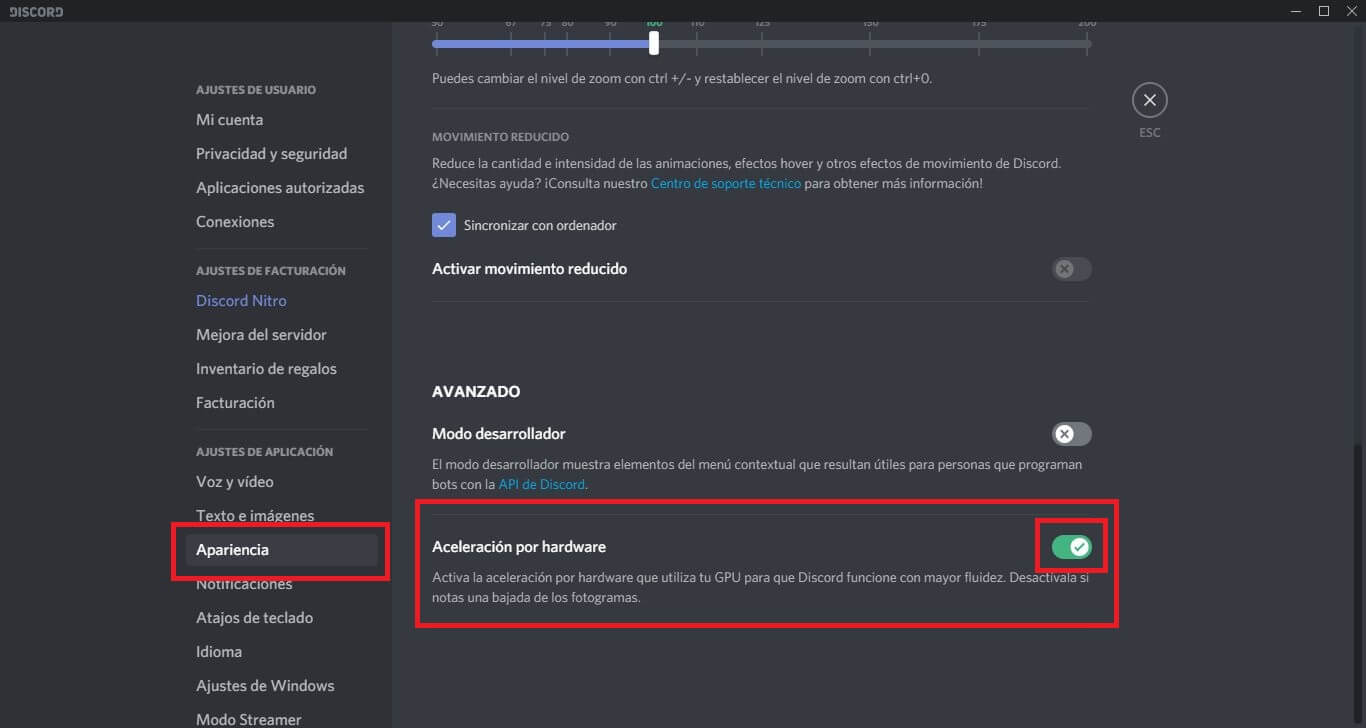
Task: Click the zoom level slider handle
Action: coord(654,43)
